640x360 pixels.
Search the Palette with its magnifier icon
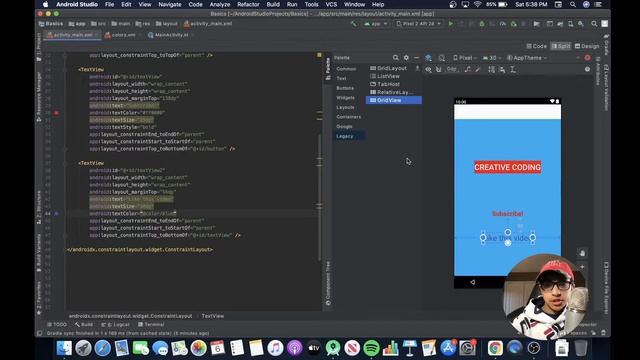pyautogui.click(x=396, y=58)
